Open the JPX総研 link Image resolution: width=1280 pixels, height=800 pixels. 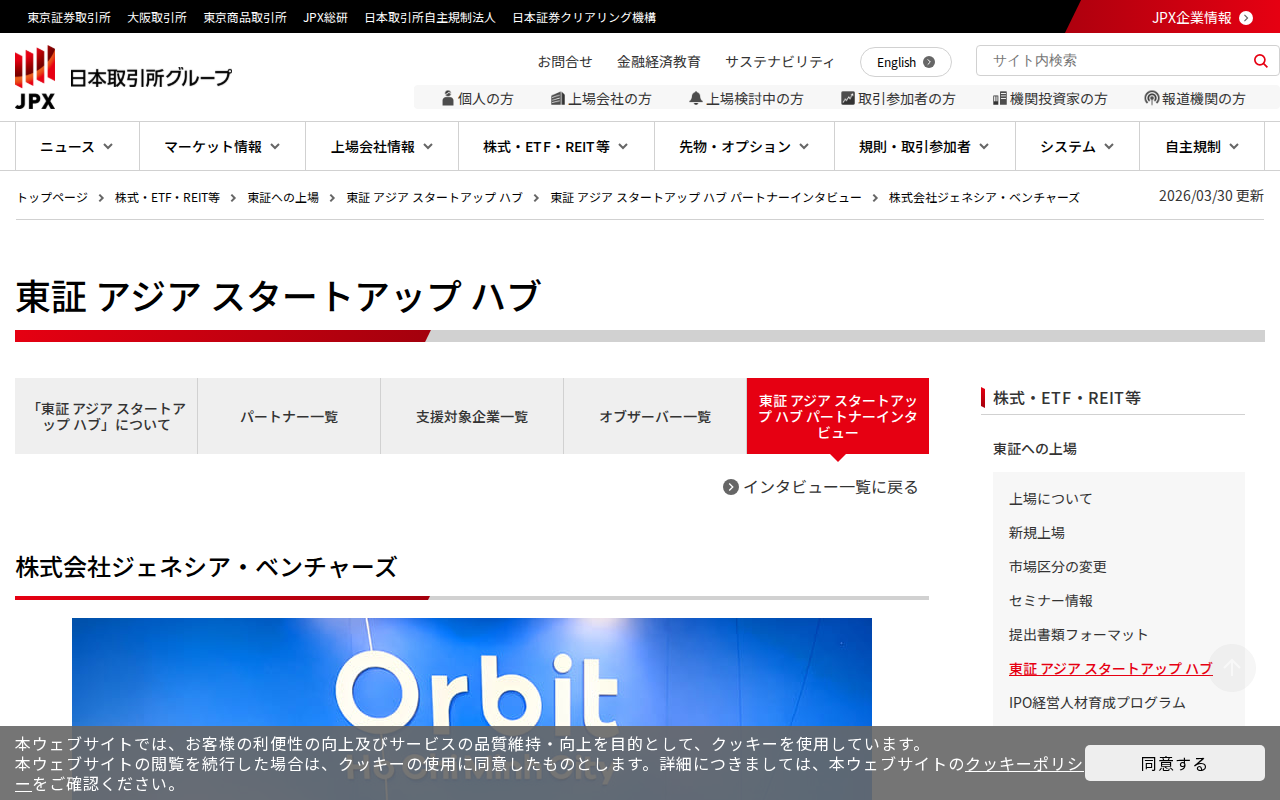[x=326, y=17]
